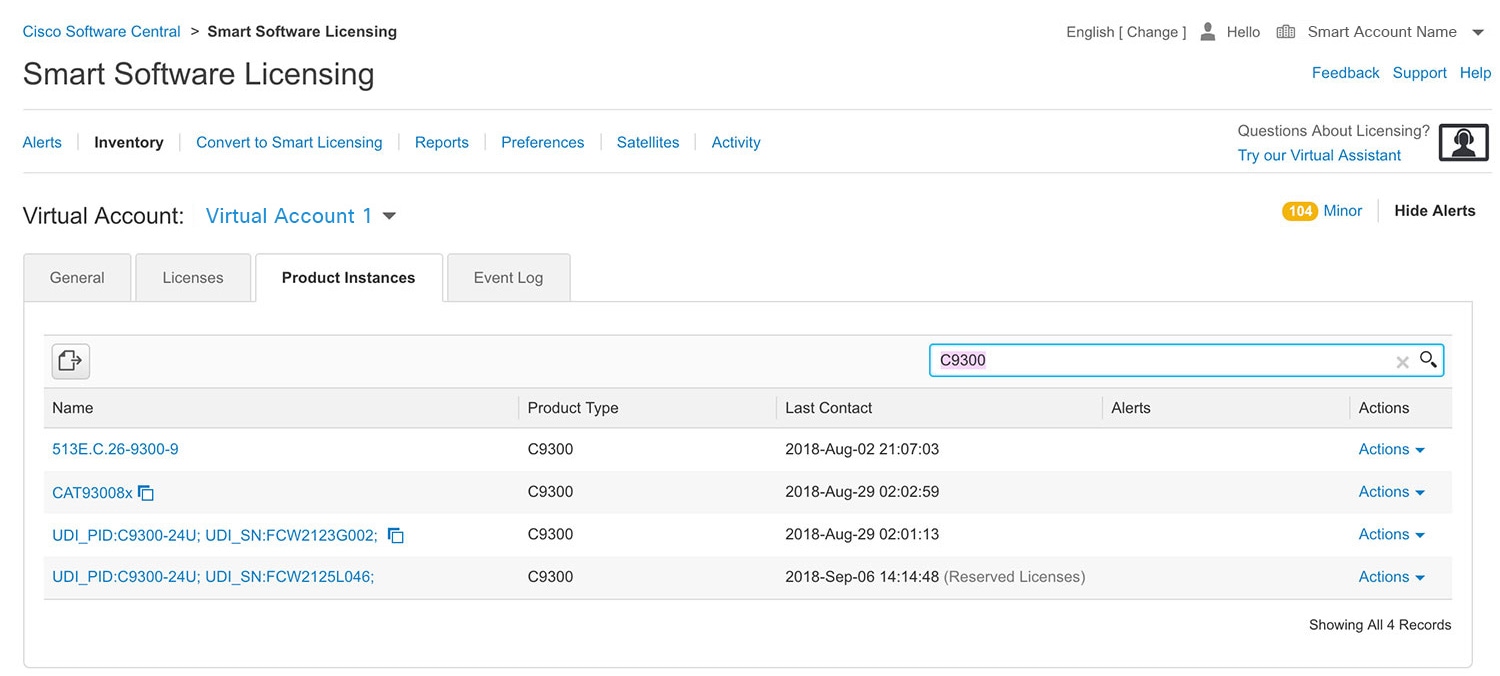
Task: Open Convert to Smart Licensing
Action: [289, 142]
